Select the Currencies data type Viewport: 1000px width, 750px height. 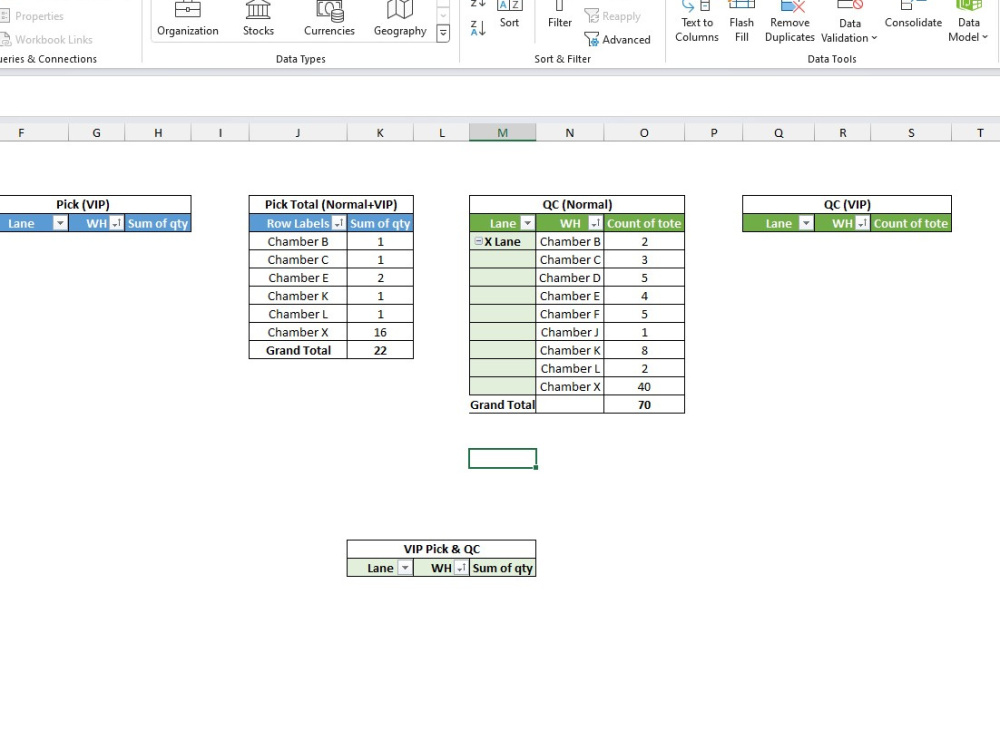[328, 20]
